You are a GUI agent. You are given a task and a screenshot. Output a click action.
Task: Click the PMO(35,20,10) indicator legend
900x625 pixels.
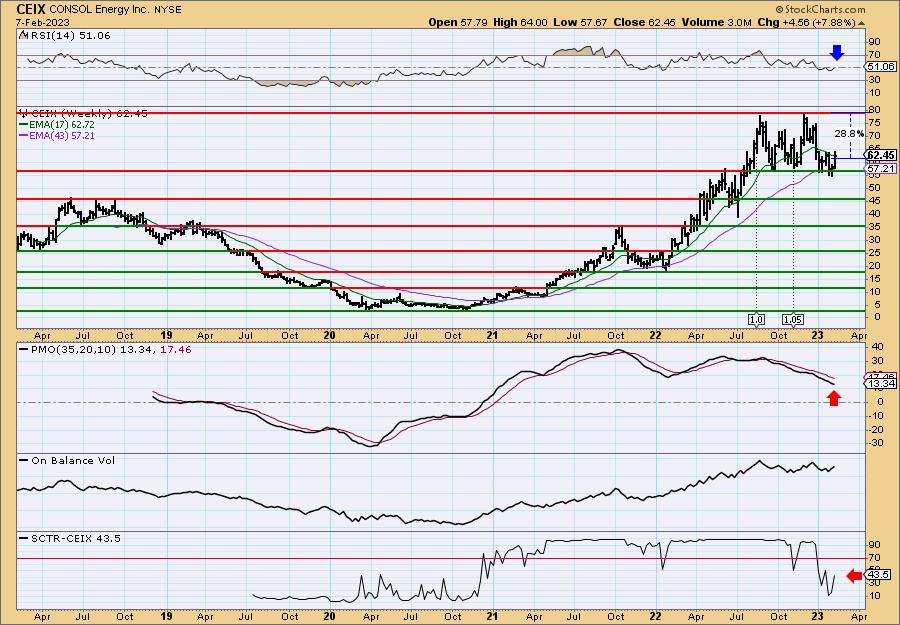[105, 349]
